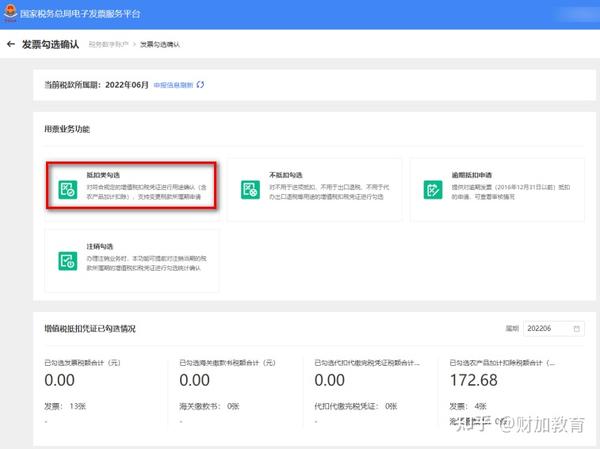Image resolution: width=600 pixels, height=449 pixels.
Task: Click the 增值税抵扣凭证已勾选情况 heading
Action: pos(90,328)
